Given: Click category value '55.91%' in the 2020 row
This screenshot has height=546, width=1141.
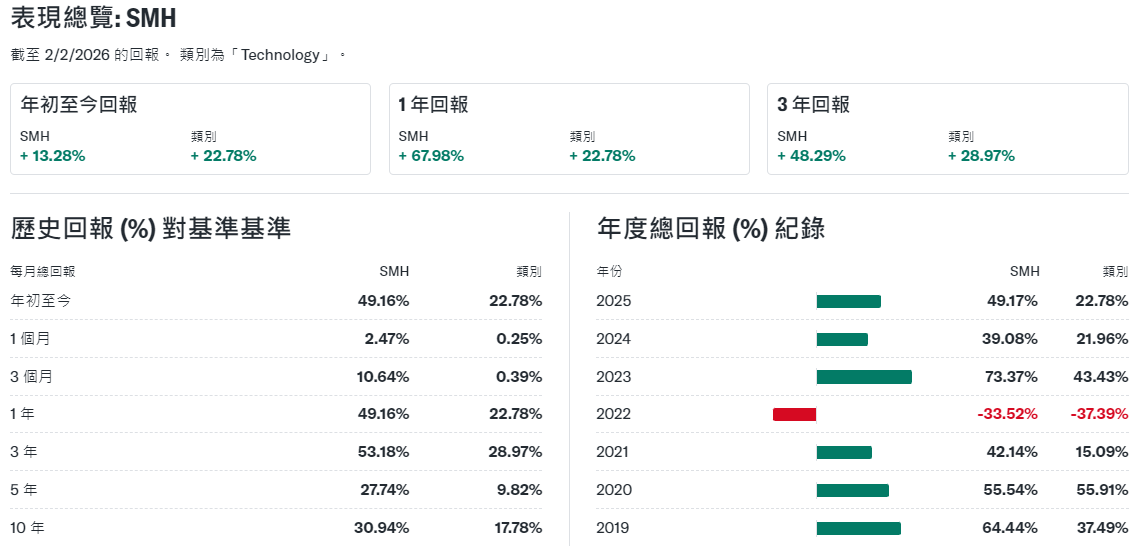Looking at the screenshot, I should click(1102, 490).
